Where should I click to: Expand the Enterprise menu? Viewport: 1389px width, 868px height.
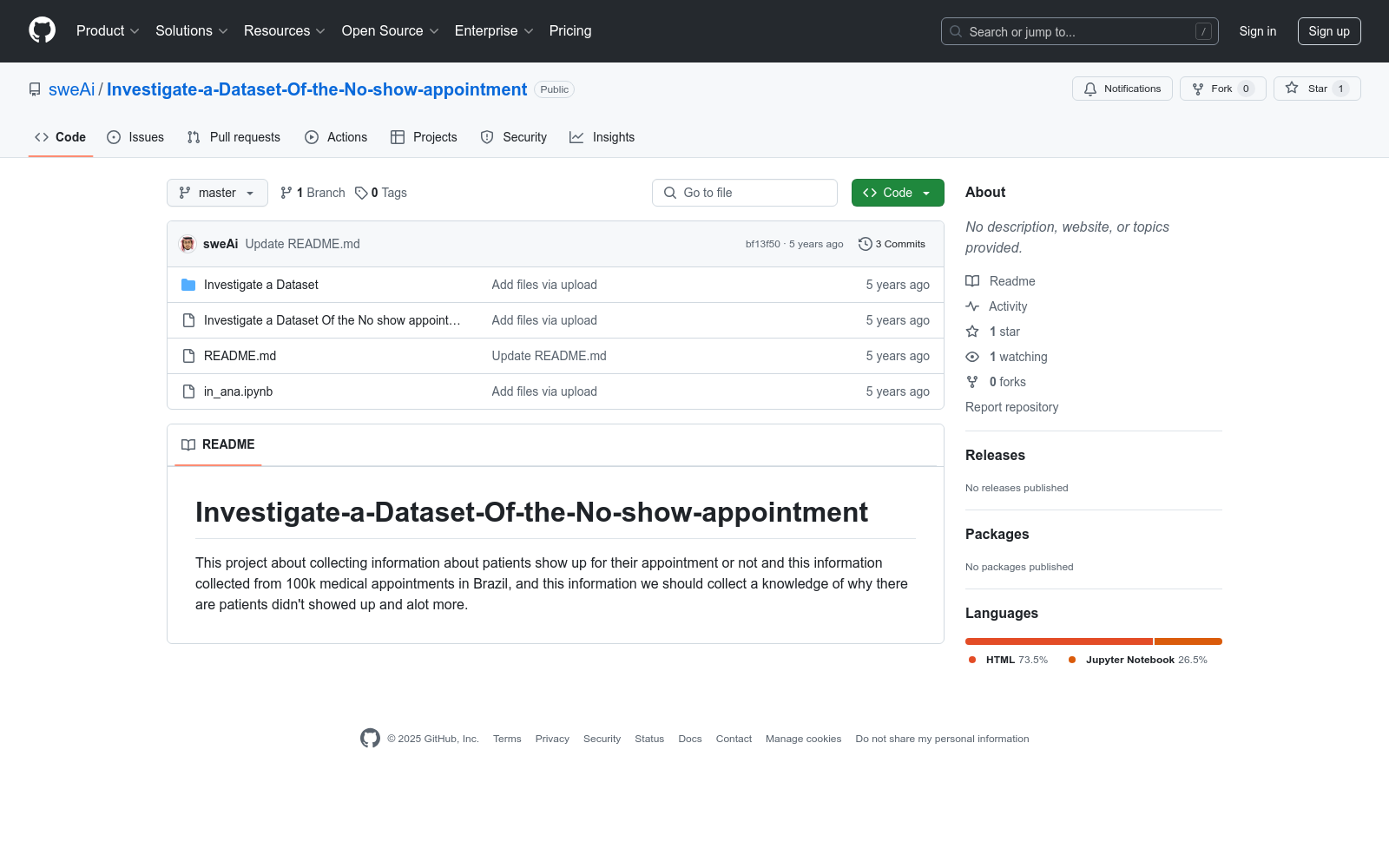point(494,31)
